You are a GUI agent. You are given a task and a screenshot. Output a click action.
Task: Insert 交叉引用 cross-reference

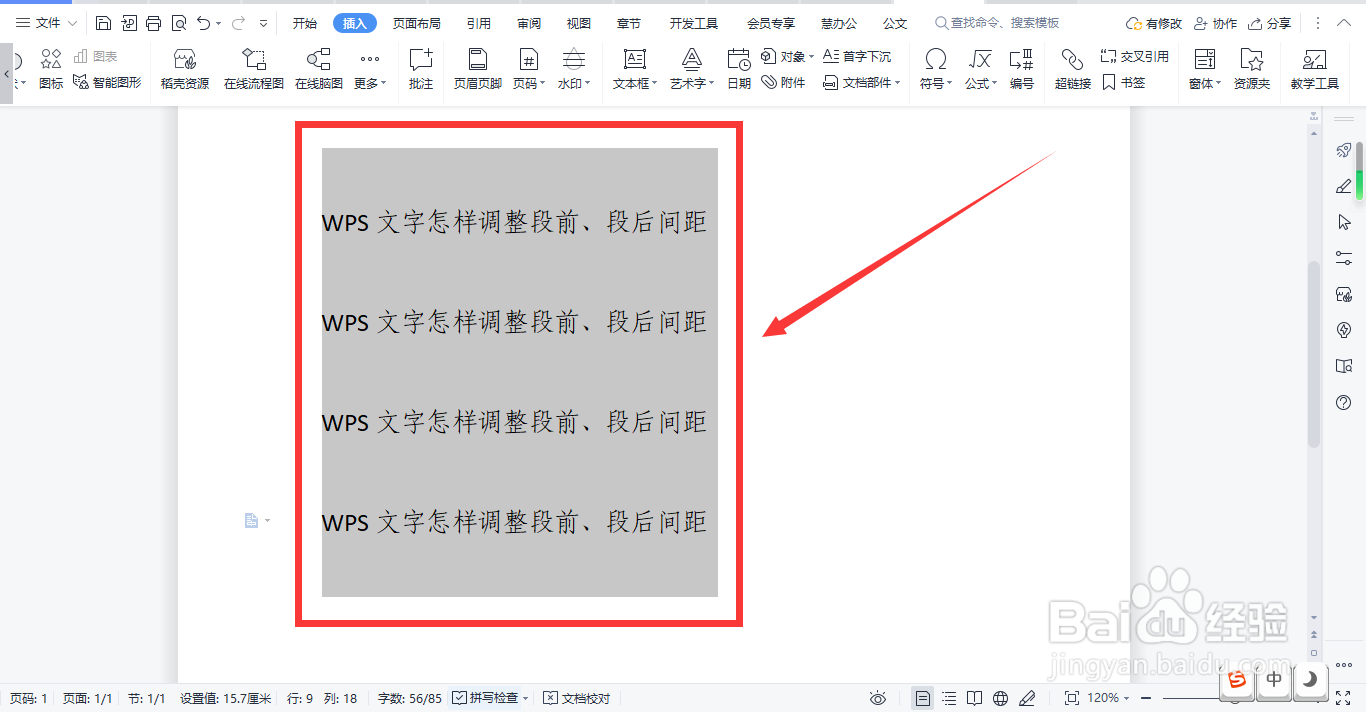point(1134,57)
